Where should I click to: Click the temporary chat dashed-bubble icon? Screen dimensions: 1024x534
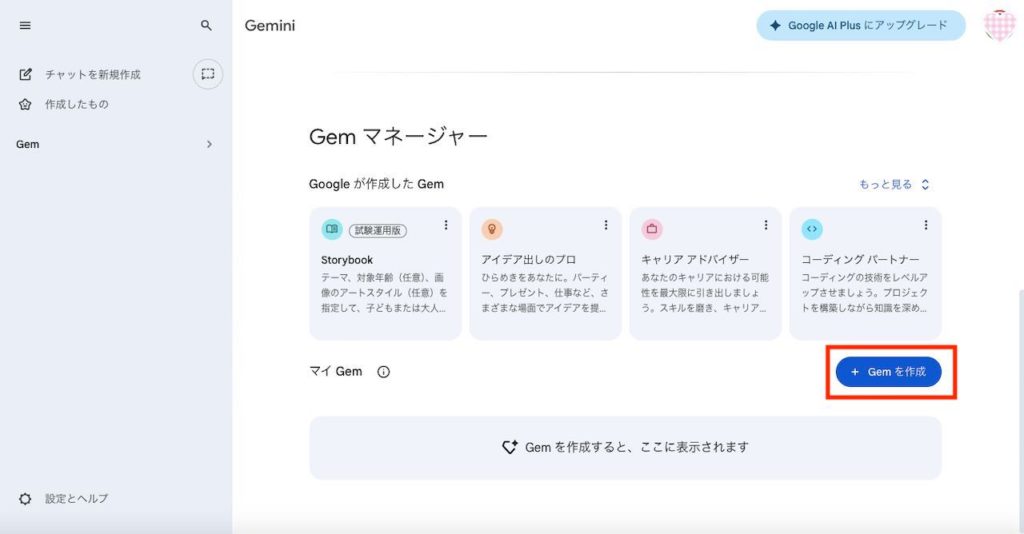207,74
